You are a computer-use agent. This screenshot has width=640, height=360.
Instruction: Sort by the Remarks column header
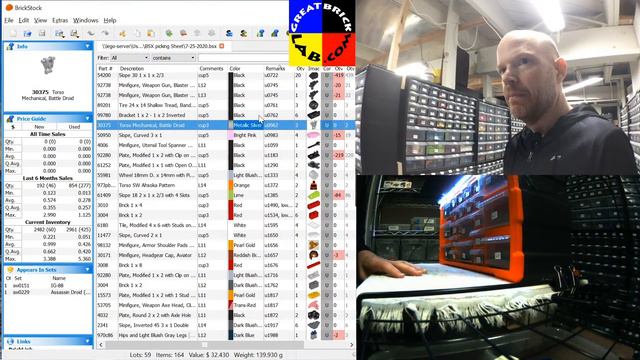click(279, 69)
